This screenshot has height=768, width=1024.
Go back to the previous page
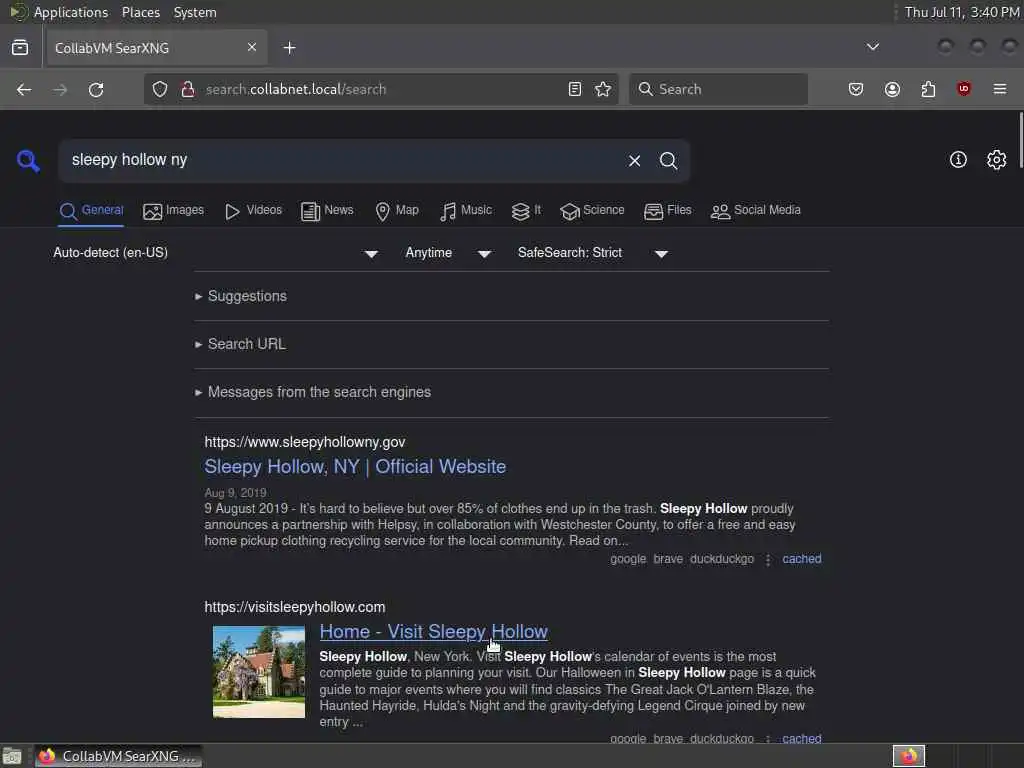pos(24,89)
